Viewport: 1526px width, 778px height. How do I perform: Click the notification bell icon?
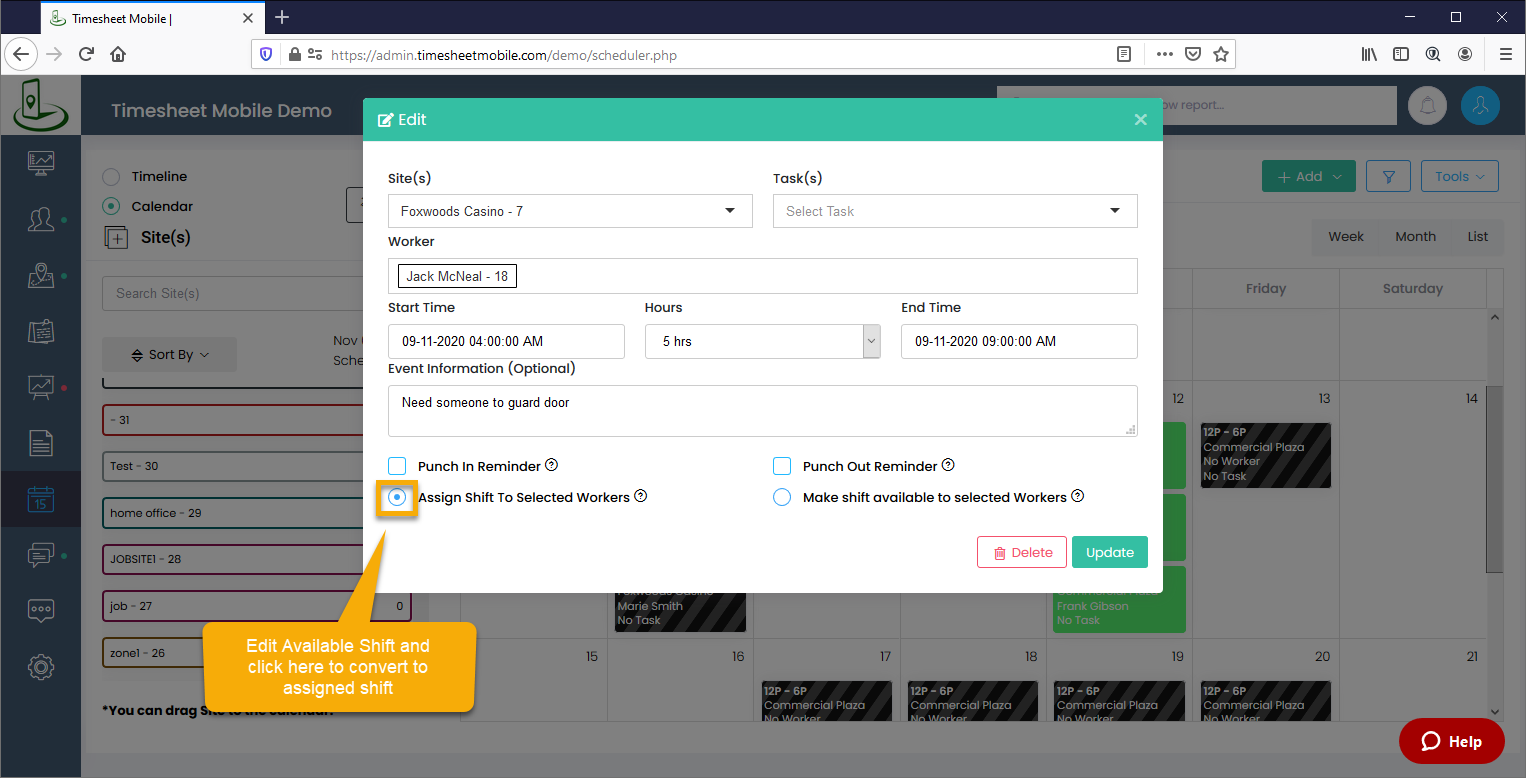point(1427,105)
